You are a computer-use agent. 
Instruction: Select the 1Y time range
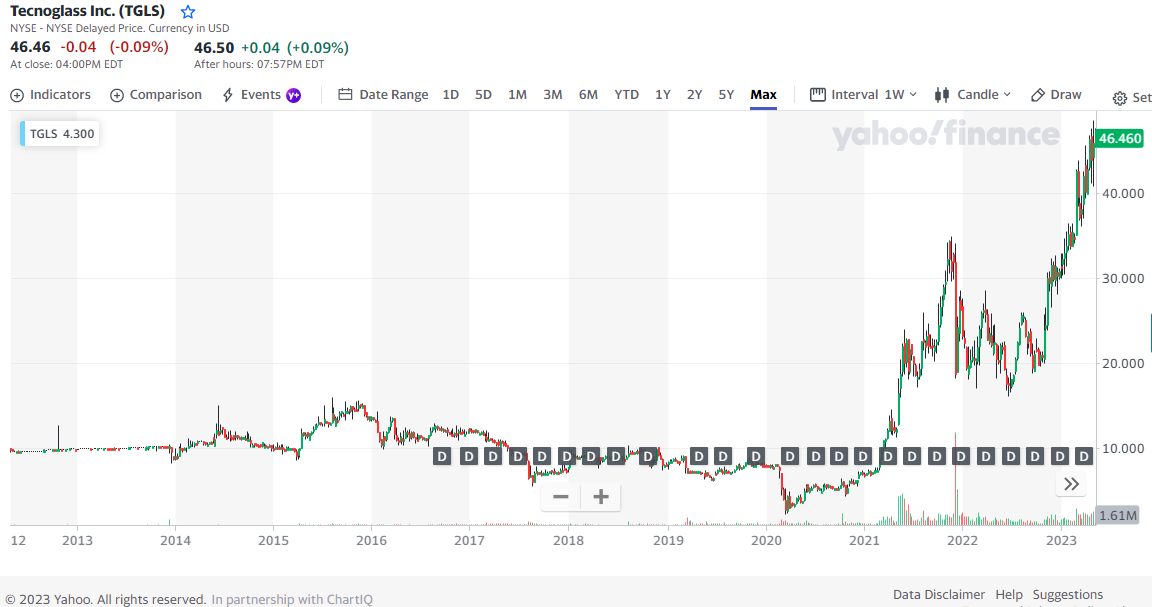tap(663, 95)
